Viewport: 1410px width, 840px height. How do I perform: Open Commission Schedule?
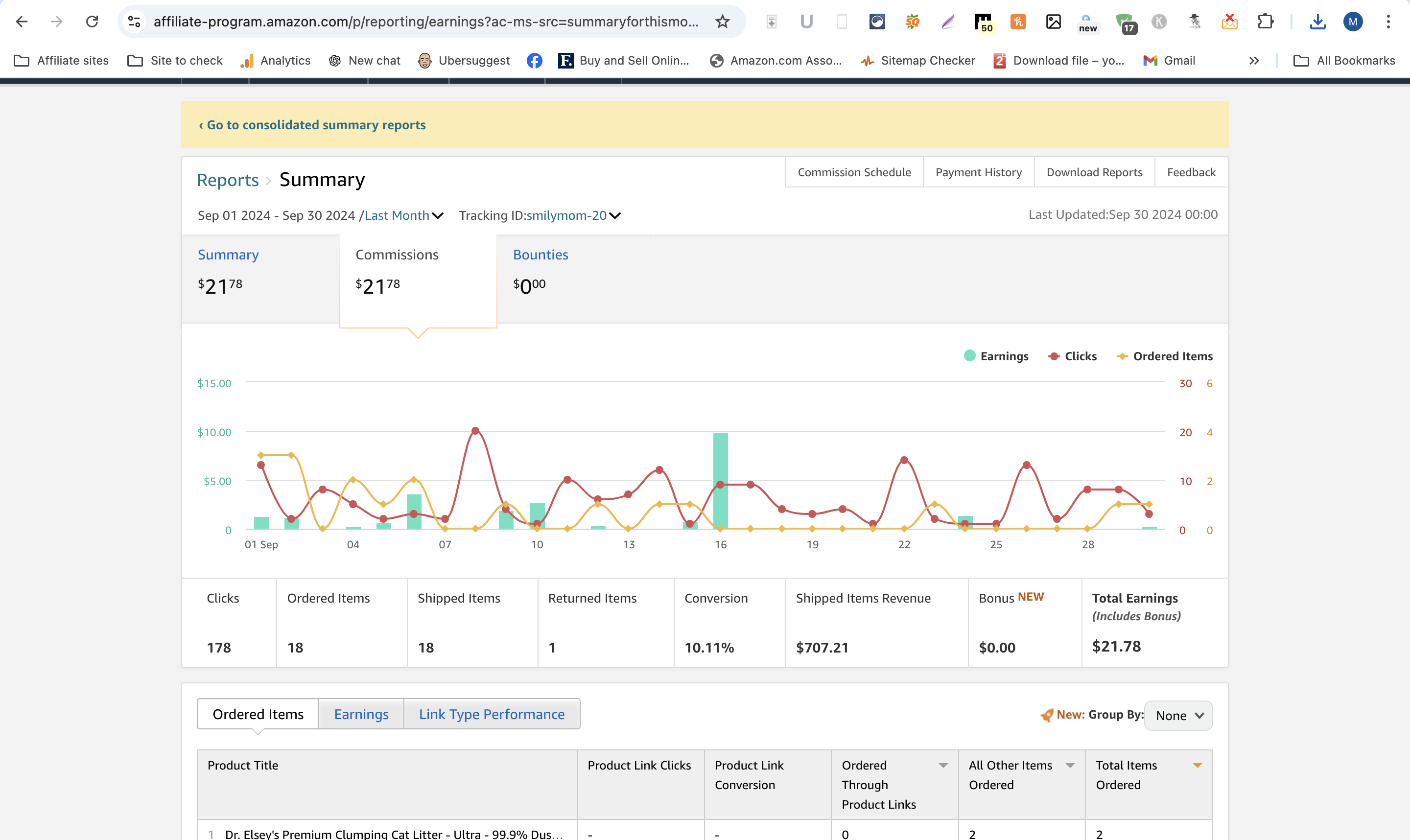pyautogui.click(x=854, y=172)
